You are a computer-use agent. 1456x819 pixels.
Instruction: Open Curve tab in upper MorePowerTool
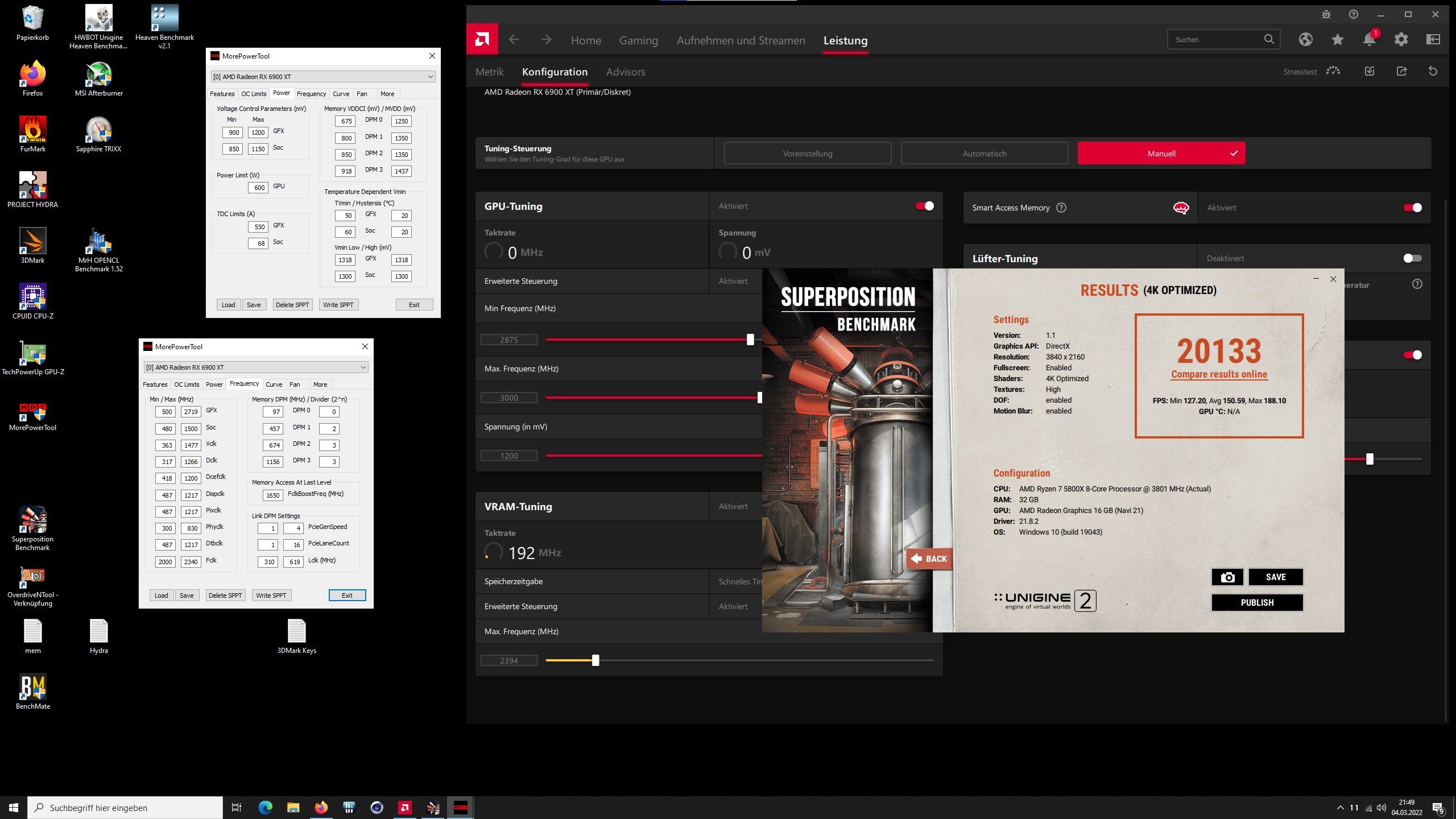pos(341,94)
